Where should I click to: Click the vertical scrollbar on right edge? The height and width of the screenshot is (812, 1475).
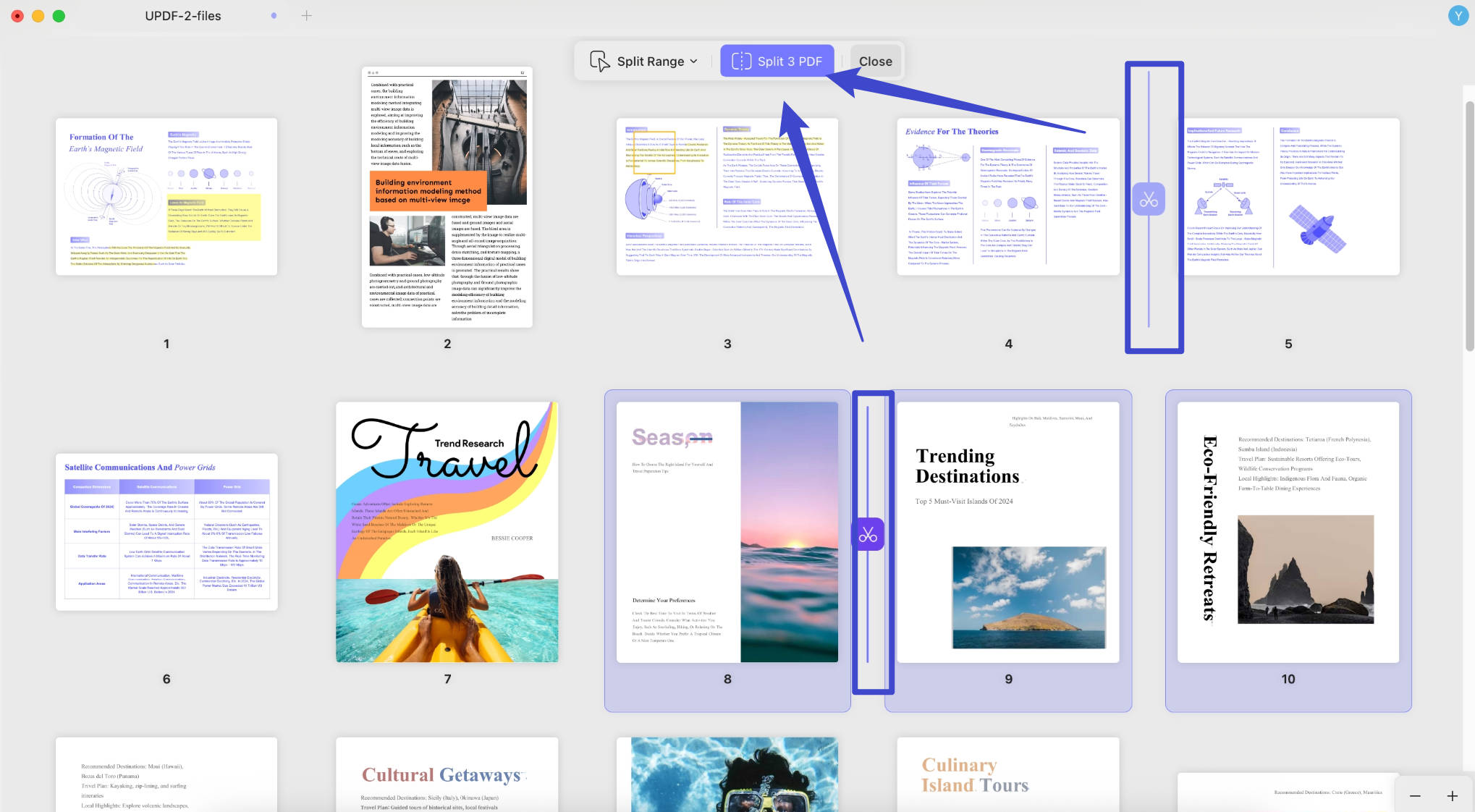click(1469, 224)
